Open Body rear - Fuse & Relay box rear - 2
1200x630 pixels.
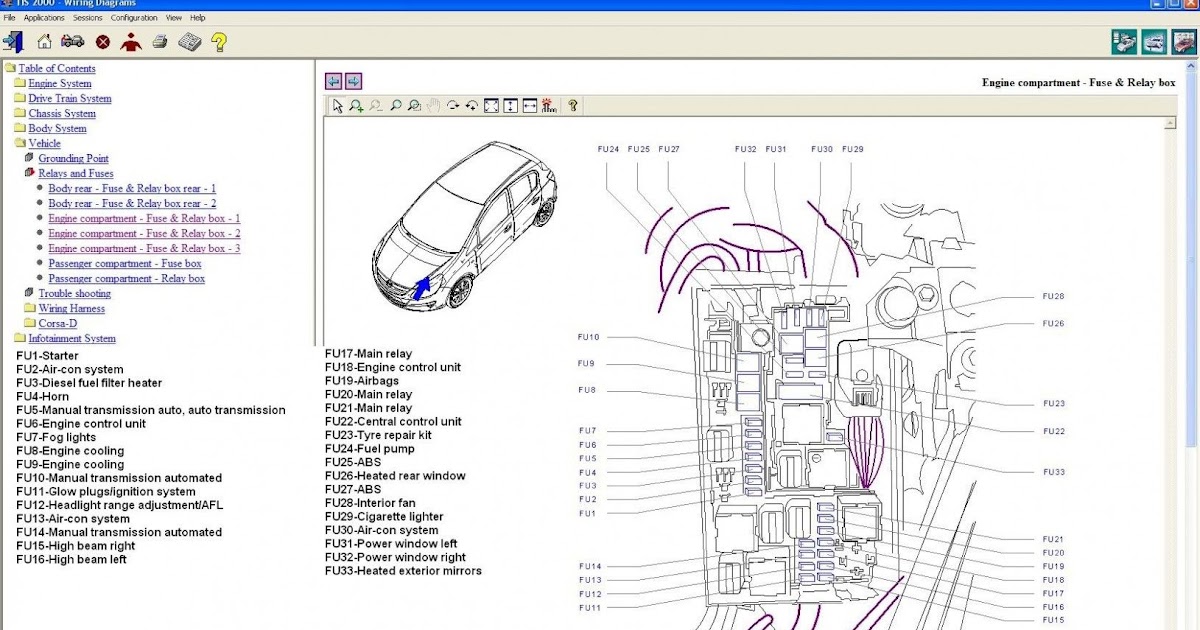pos(132,203)
